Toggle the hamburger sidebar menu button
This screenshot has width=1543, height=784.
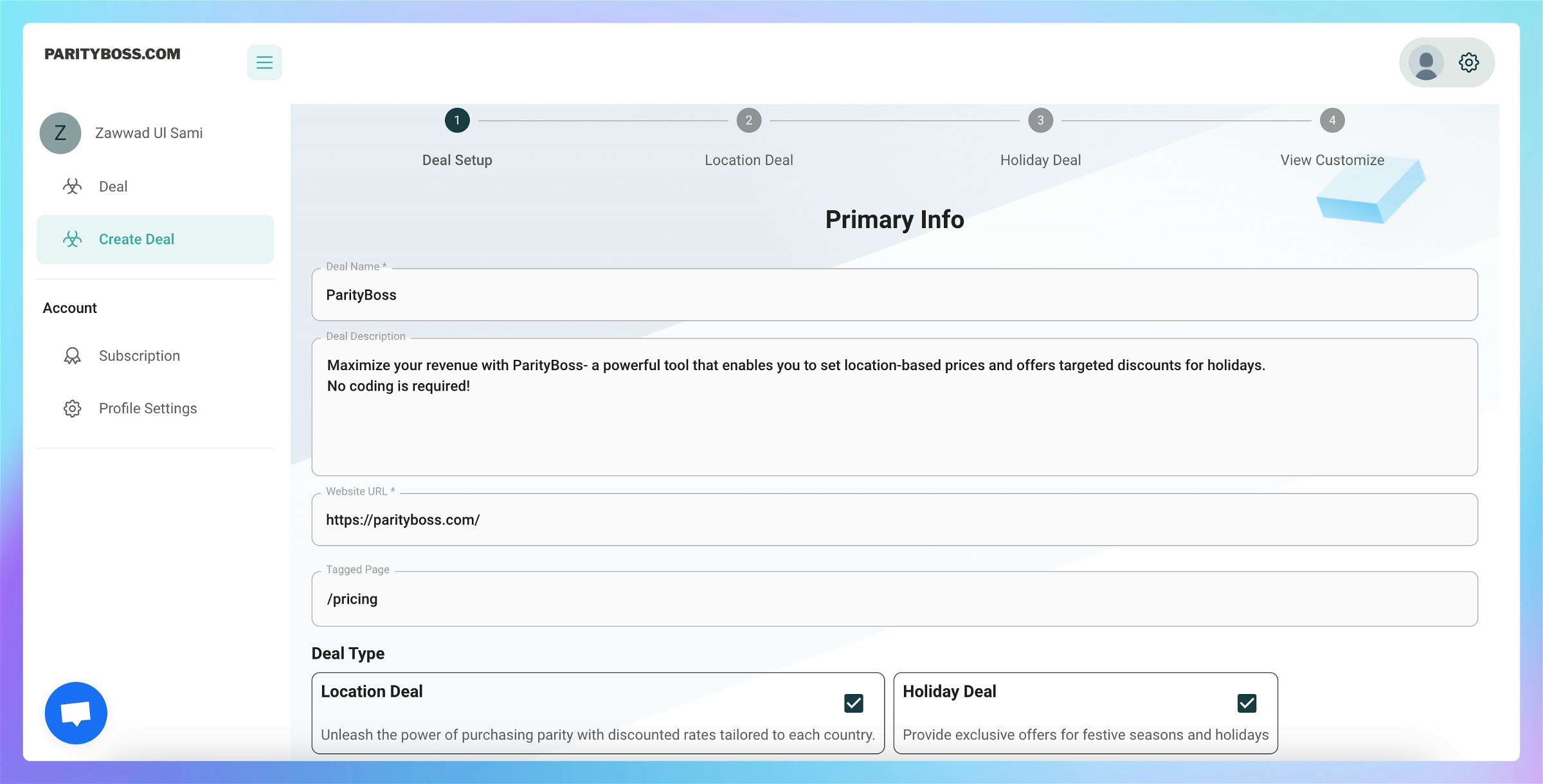264,62
